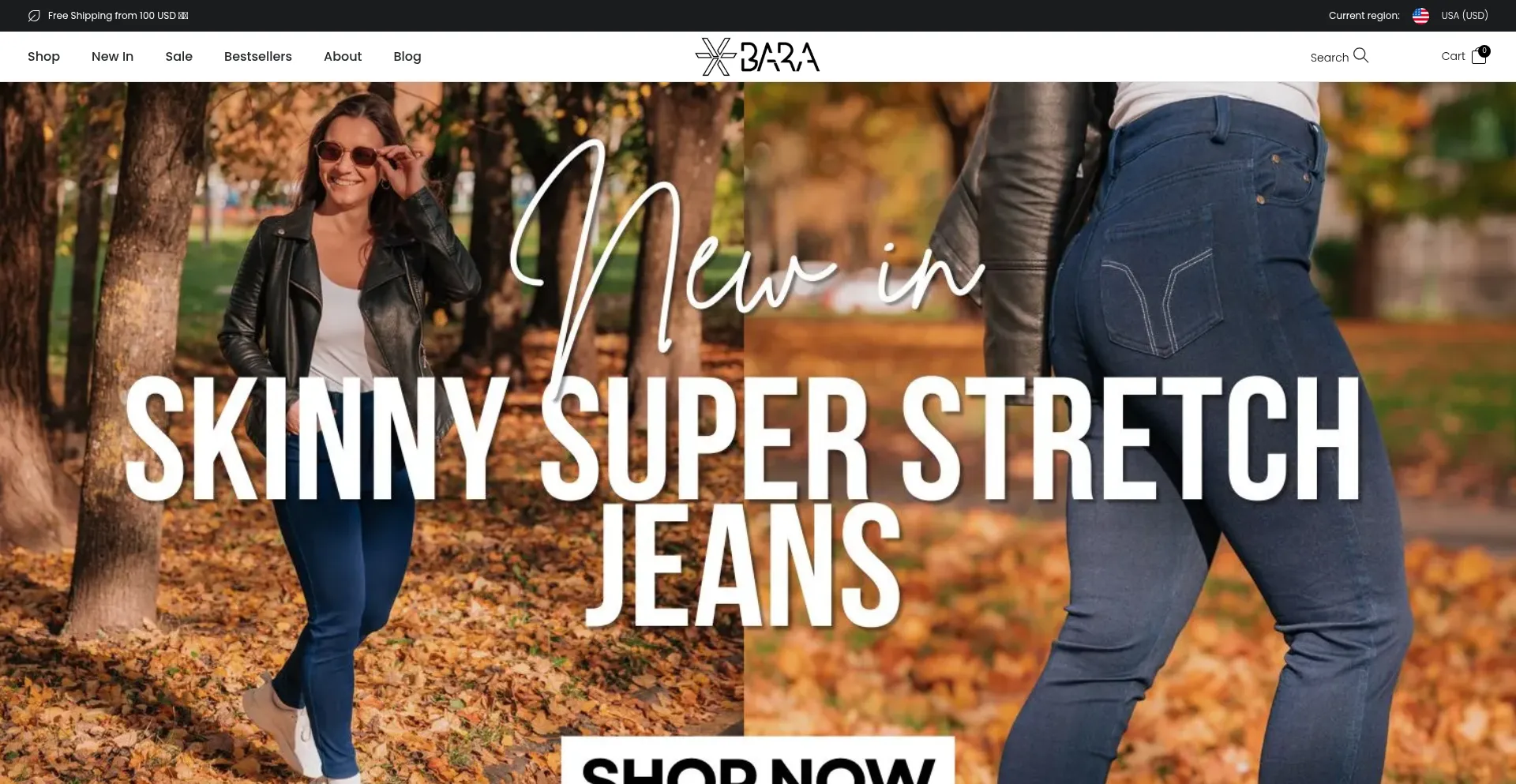The width and height of the screenshot is (1516, 784).
Task: Click the SHOP NOW banner button
Action: point(758,760)
